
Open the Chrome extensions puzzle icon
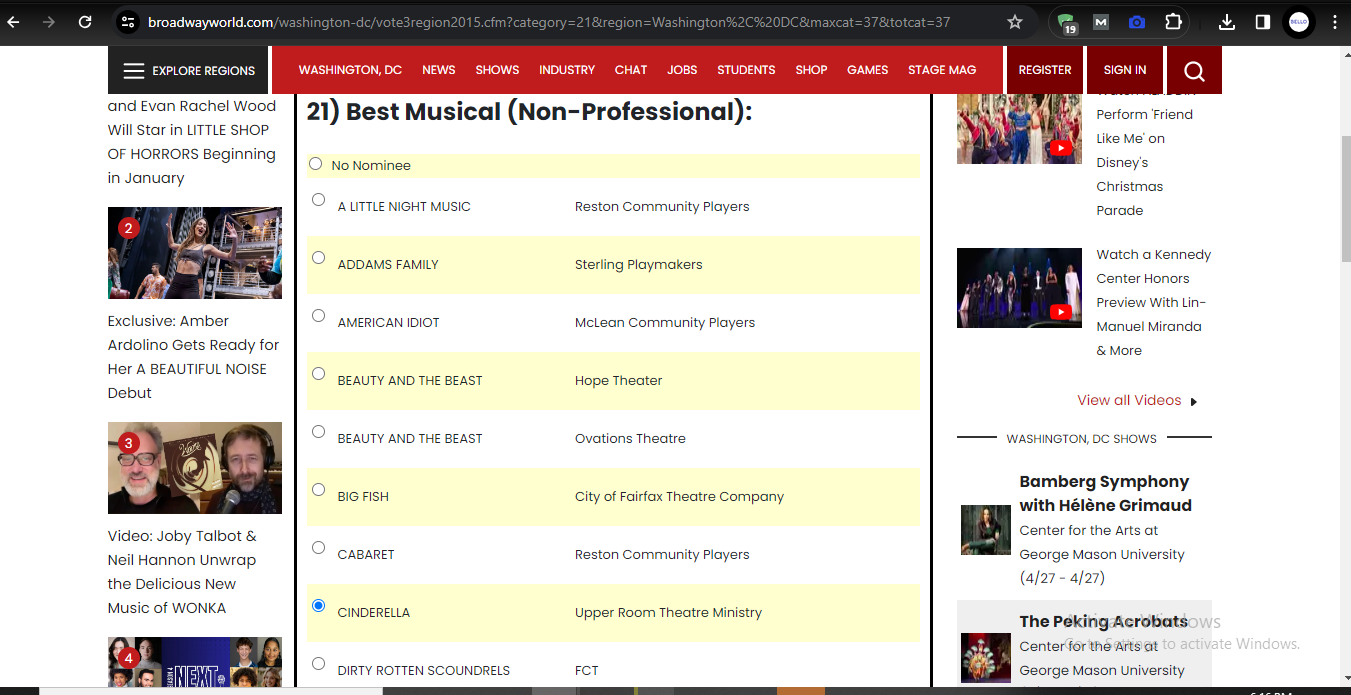tap(1173, 22)
